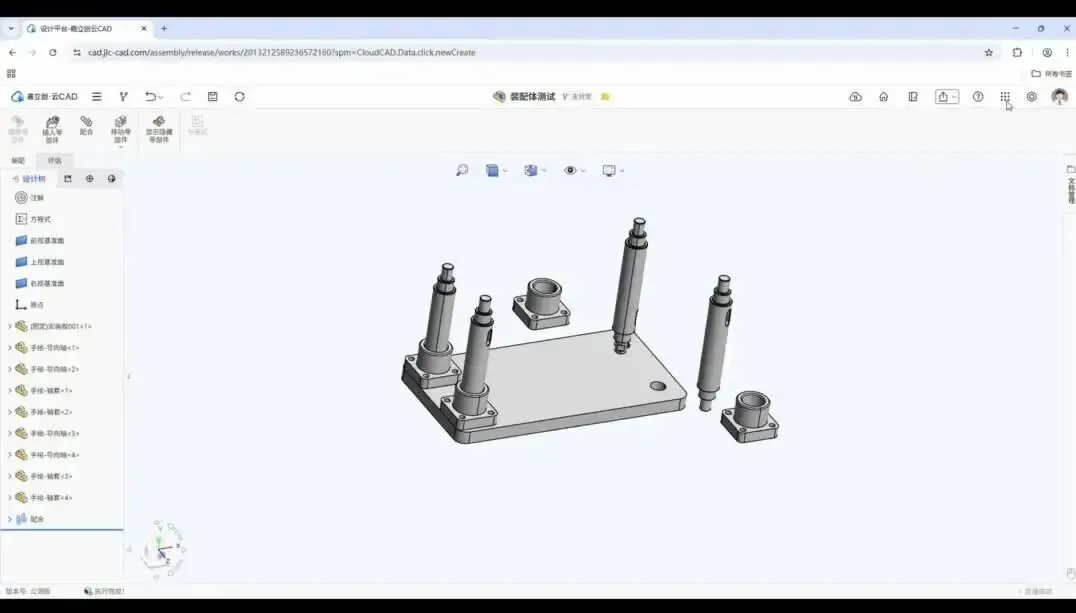1076x613 pixels.
Task: Open the cloud save icon in header
Action: (855, 97)
